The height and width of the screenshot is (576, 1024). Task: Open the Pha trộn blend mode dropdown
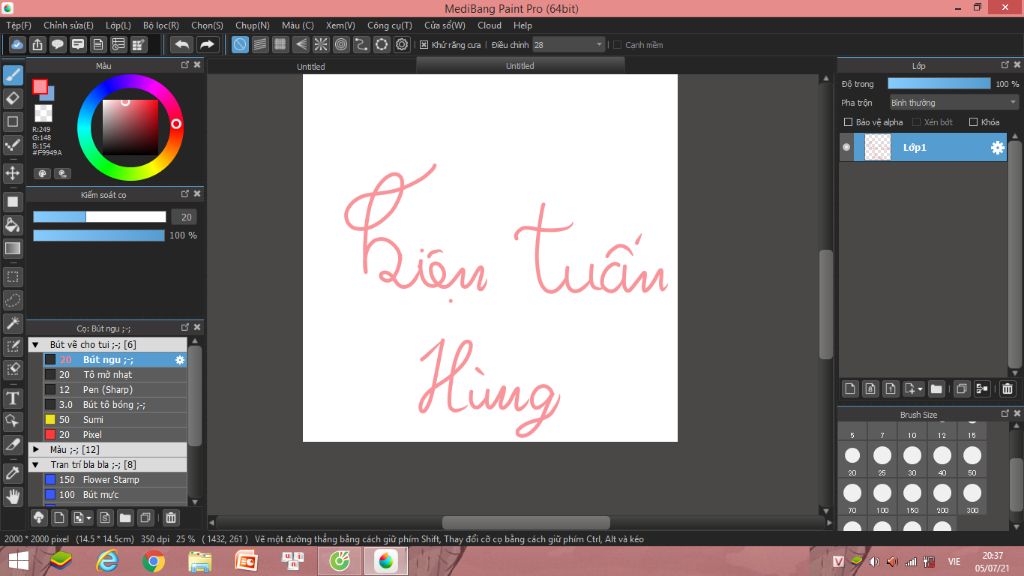(x=953, y=103)
